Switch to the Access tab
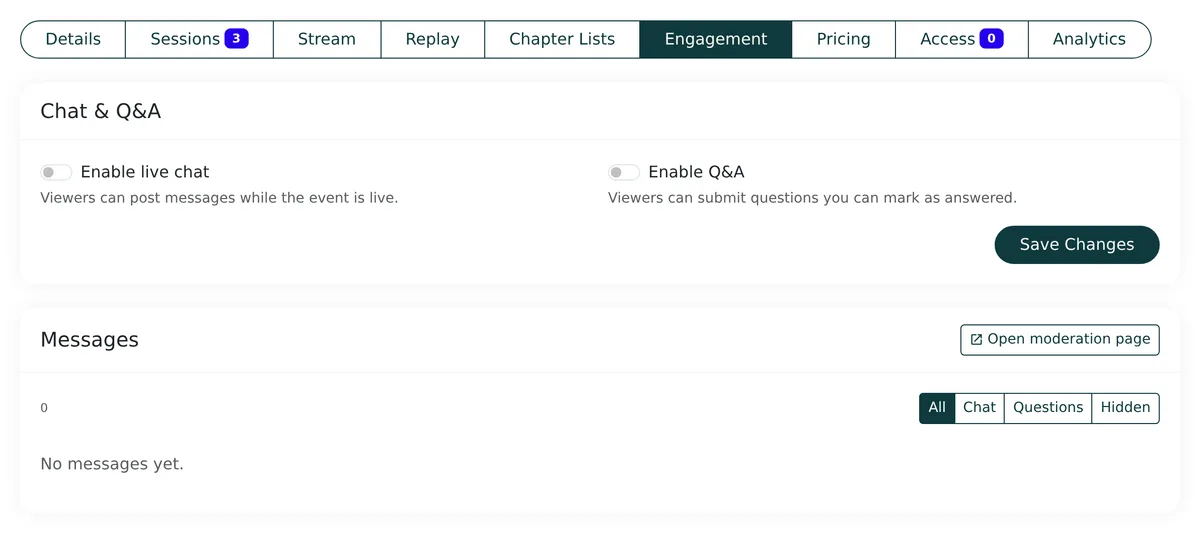This screenshot has width=1200, height=533. [962, 39]
